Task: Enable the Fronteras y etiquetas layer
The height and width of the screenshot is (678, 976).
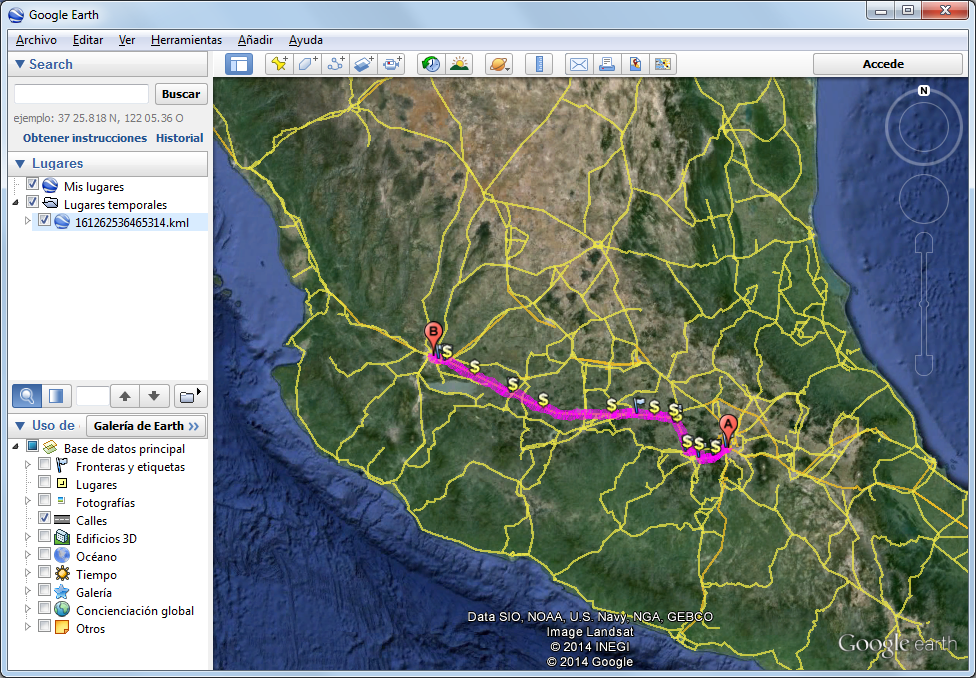Action: 44,464
